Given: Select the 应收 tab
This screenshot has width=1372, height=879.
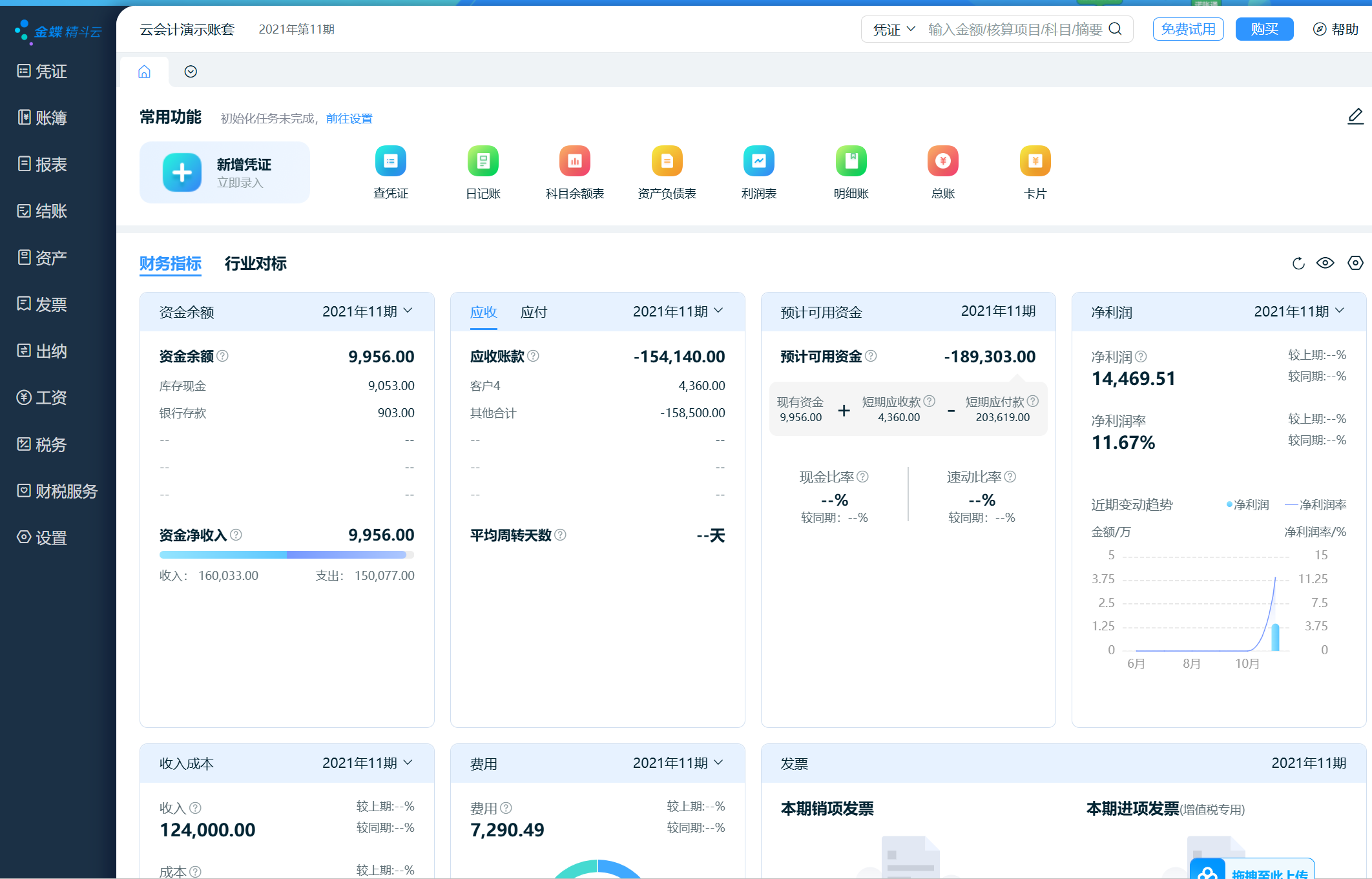Looking at the screenshot, I should (484, 312).
